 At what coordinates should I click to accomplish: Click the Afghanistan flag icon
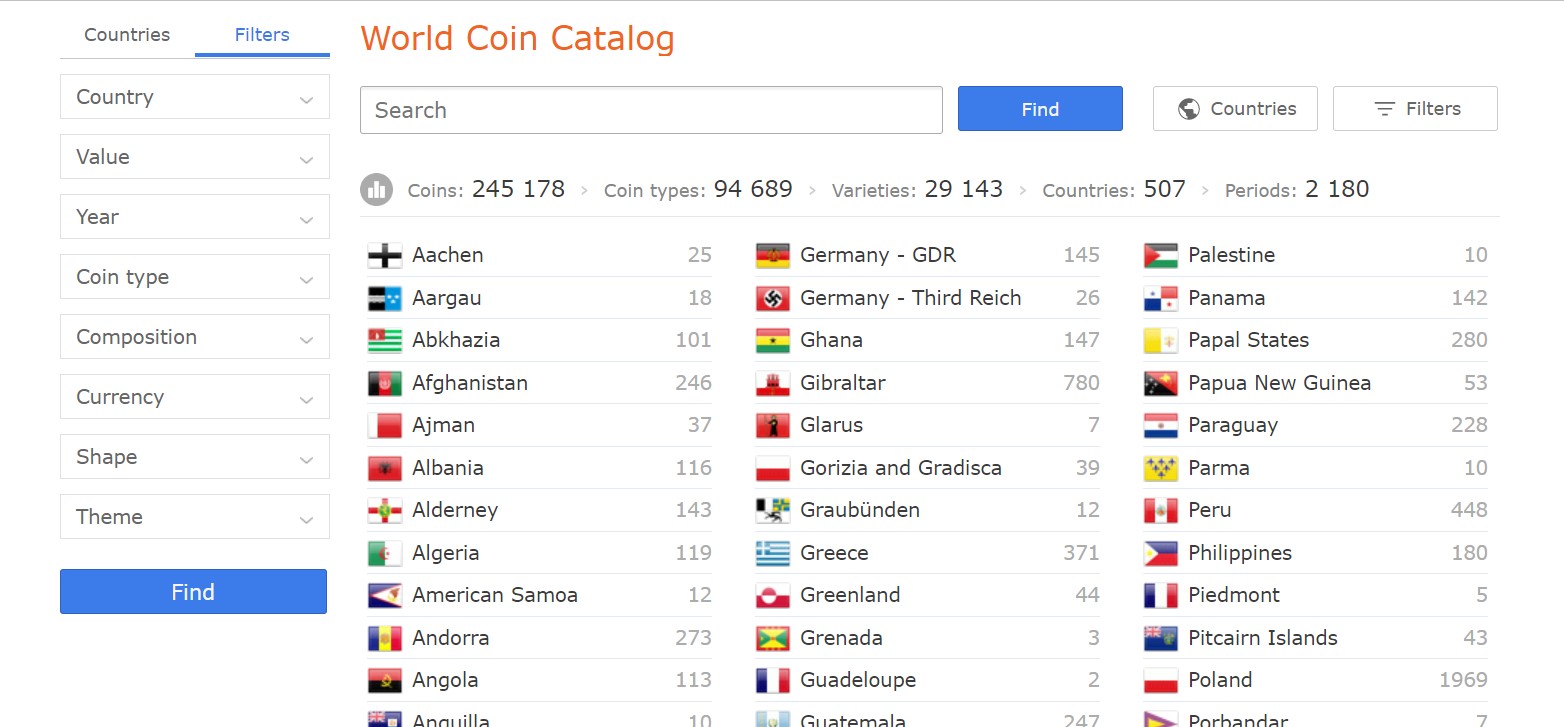(385, 383)
